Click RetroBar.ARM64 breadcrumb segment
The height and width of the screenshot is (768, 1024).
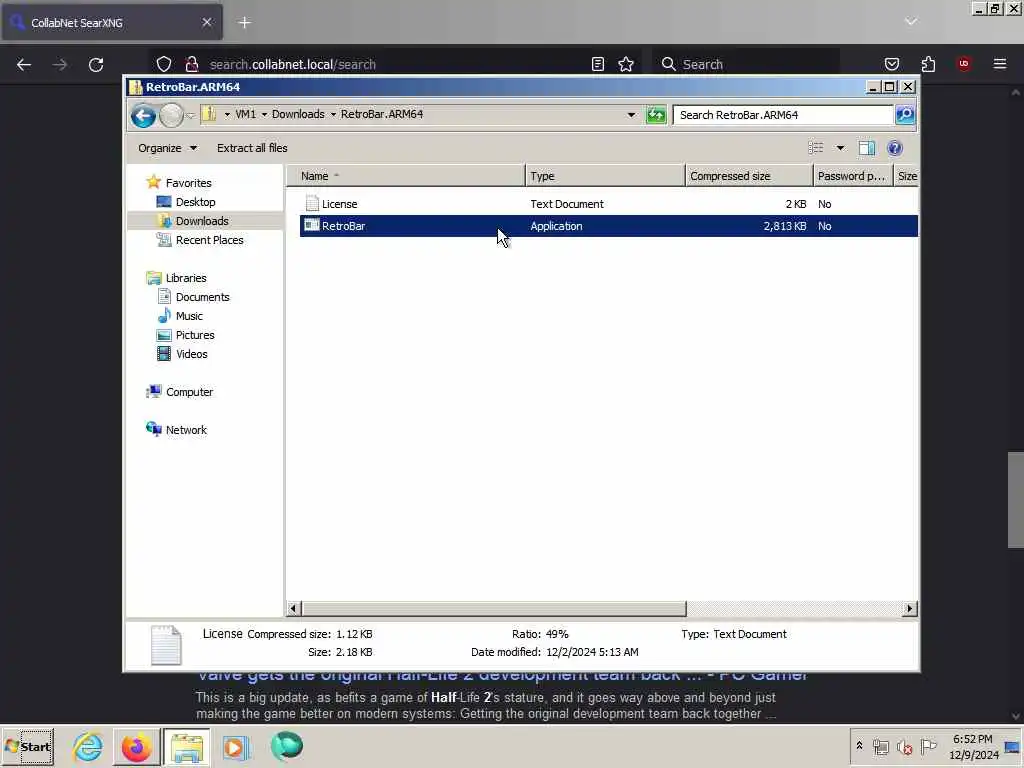(382, 114)
